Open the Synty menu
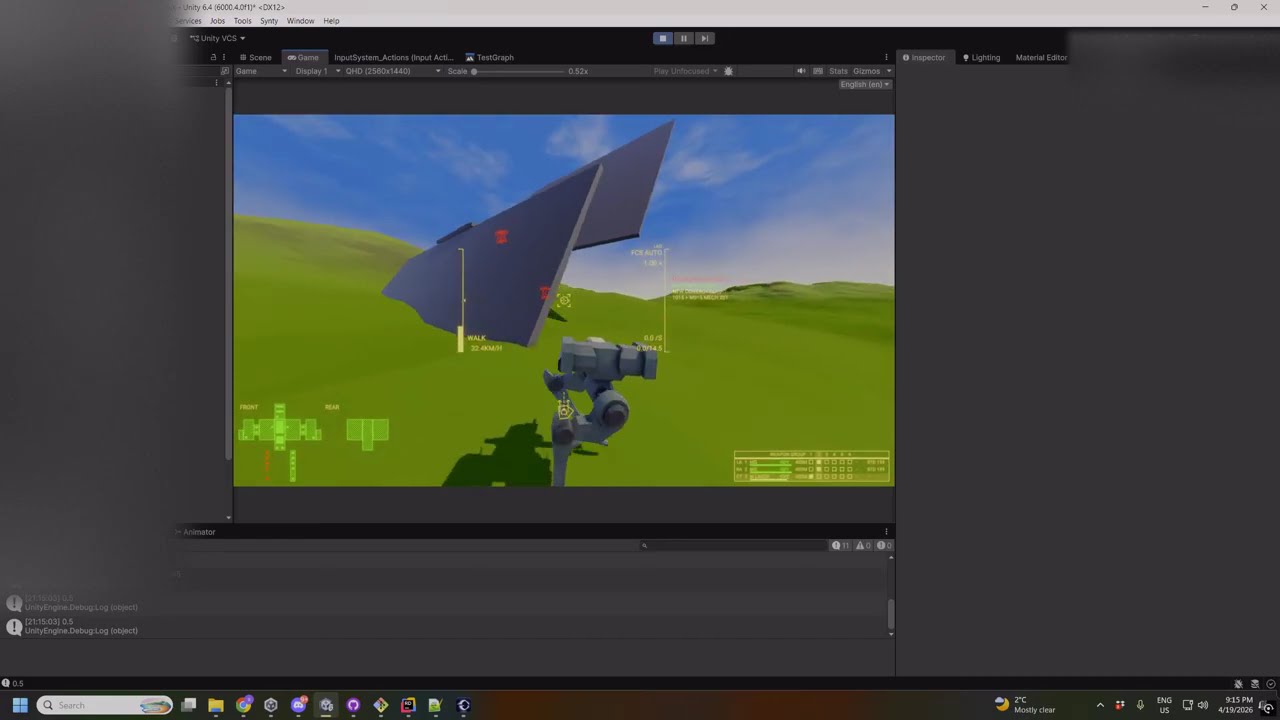 click(x=269, y=21)
